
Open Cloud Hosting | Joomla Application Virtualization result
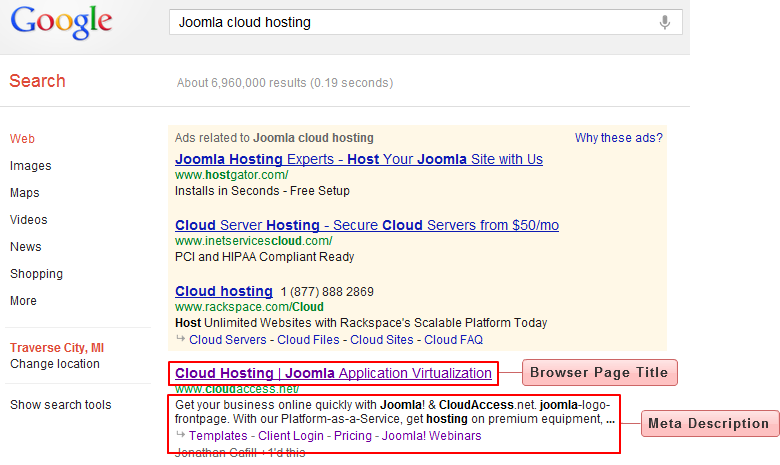pyautogui.click(x=333, y=373)
